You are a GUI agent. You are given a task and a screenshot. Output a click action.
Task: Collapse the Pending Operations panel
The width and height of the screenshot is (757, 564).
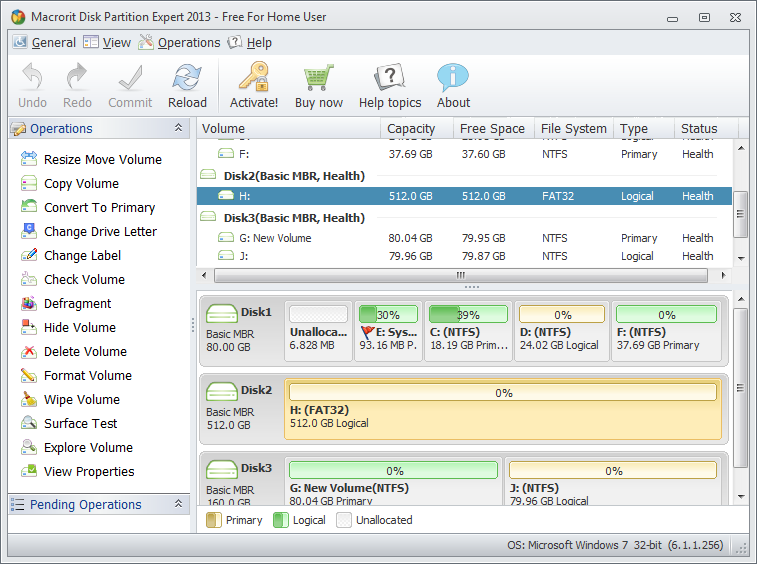coord(178,504)
